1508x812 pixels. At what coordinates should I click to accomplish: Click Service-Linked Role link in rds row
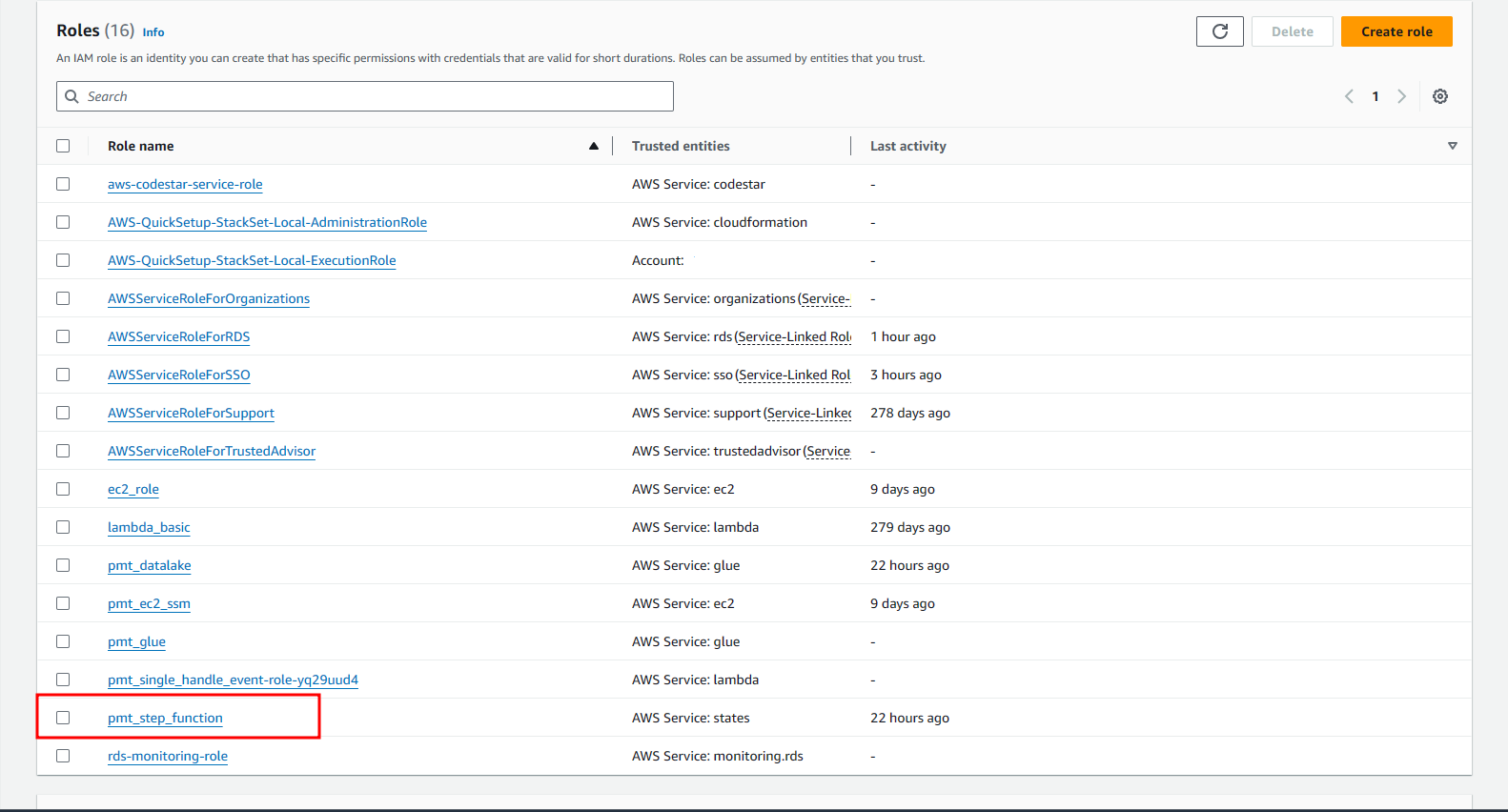click(794, 336)
